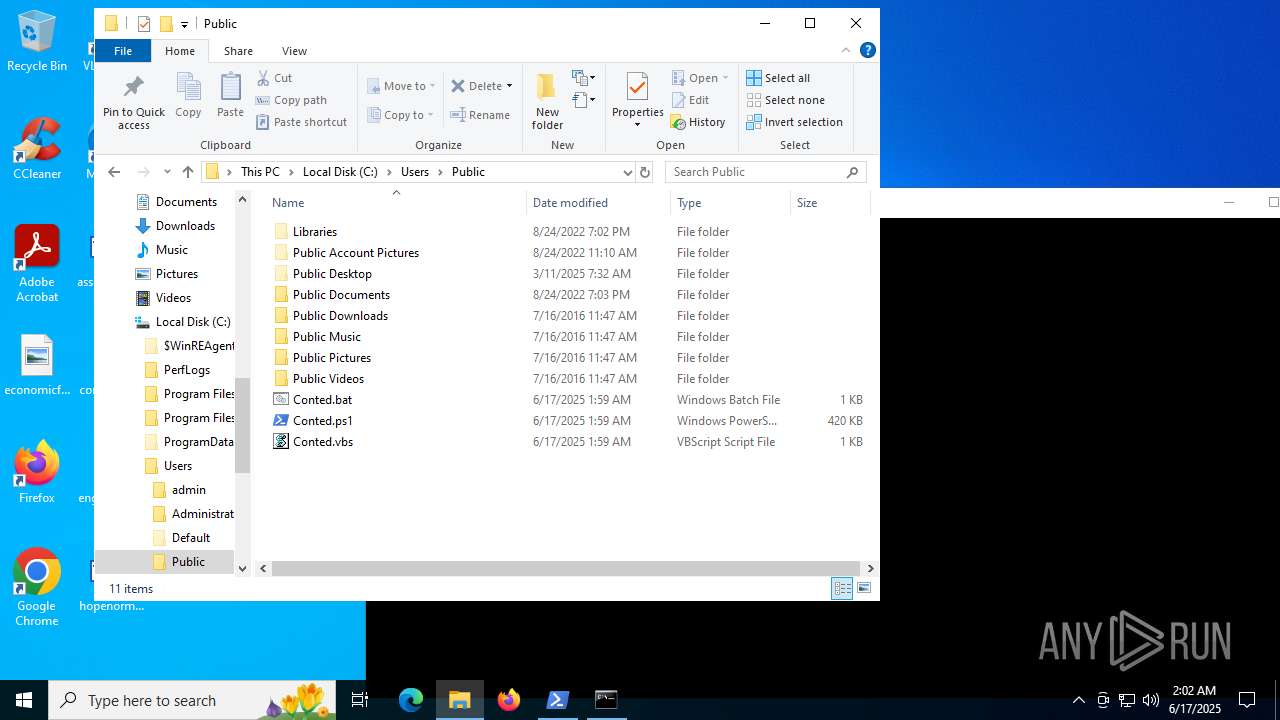Click the Windows Start button

click(x=24, y=700)
